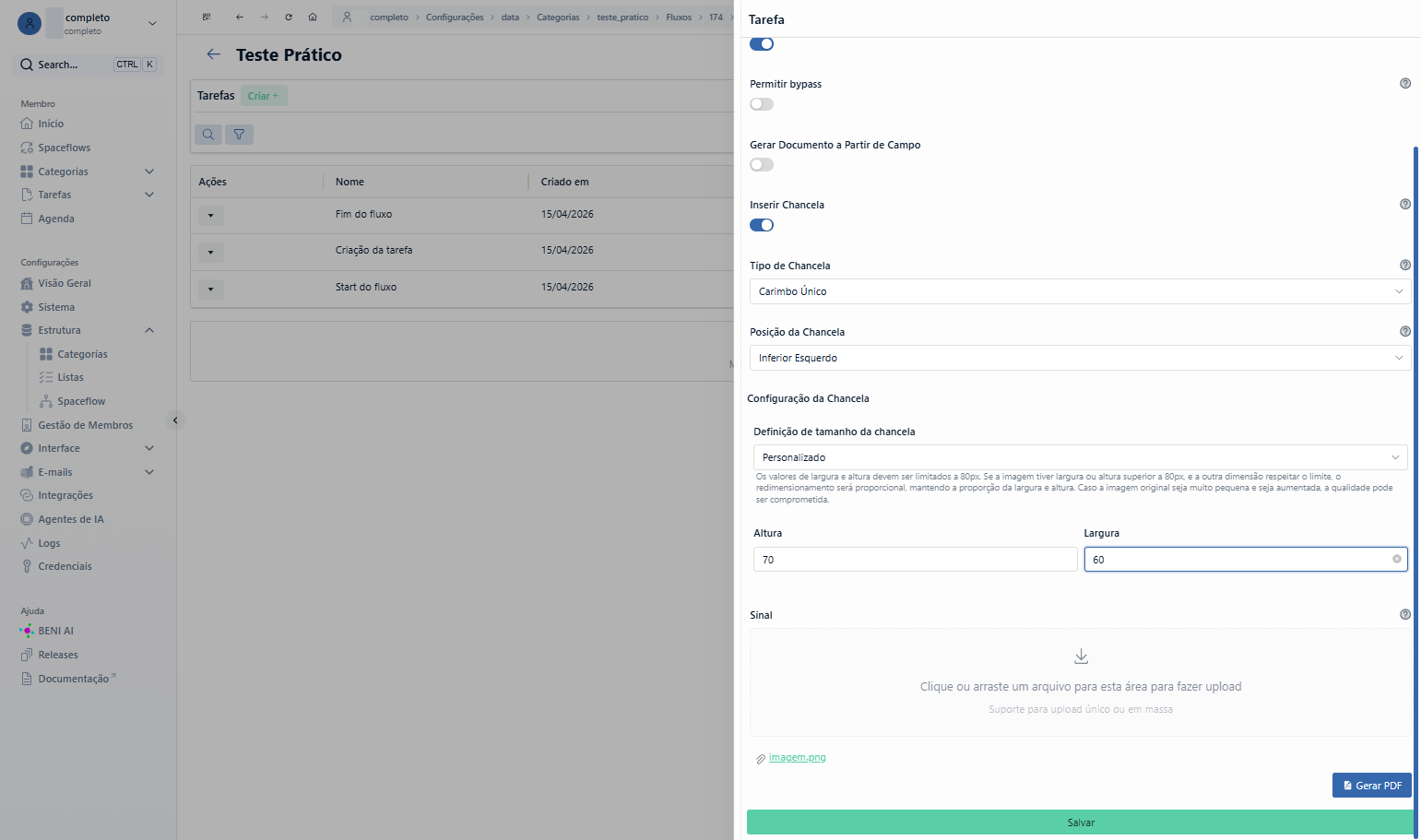The height and width of the screenshot is (840, 1421).
Task: Disable the Inserir Chancela switch
Action: tap(762, 225)
